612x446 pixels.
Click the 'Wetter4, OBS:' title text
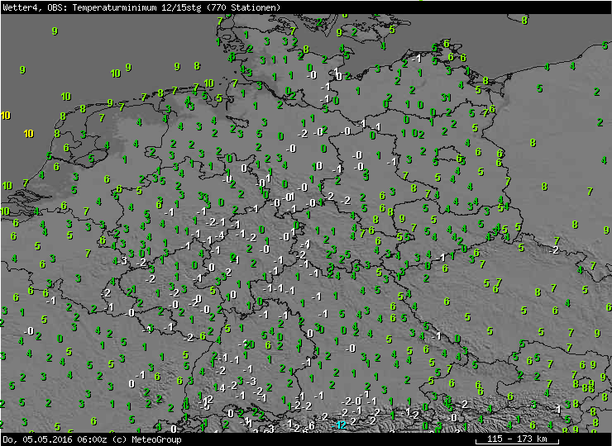(x=36, y=8)
